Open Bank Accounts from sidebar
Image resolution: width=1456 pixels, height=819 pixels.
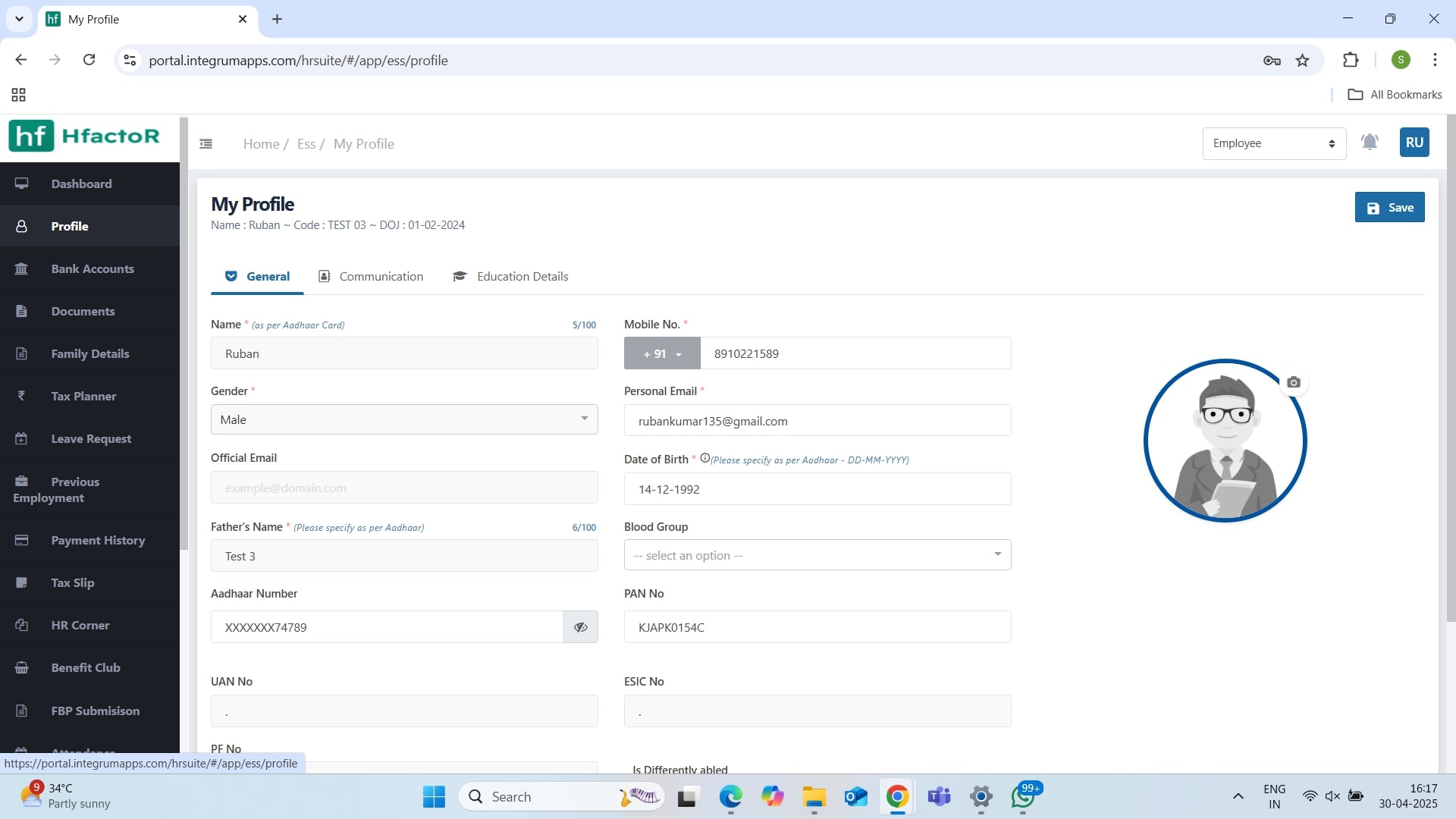click(92, 269)
